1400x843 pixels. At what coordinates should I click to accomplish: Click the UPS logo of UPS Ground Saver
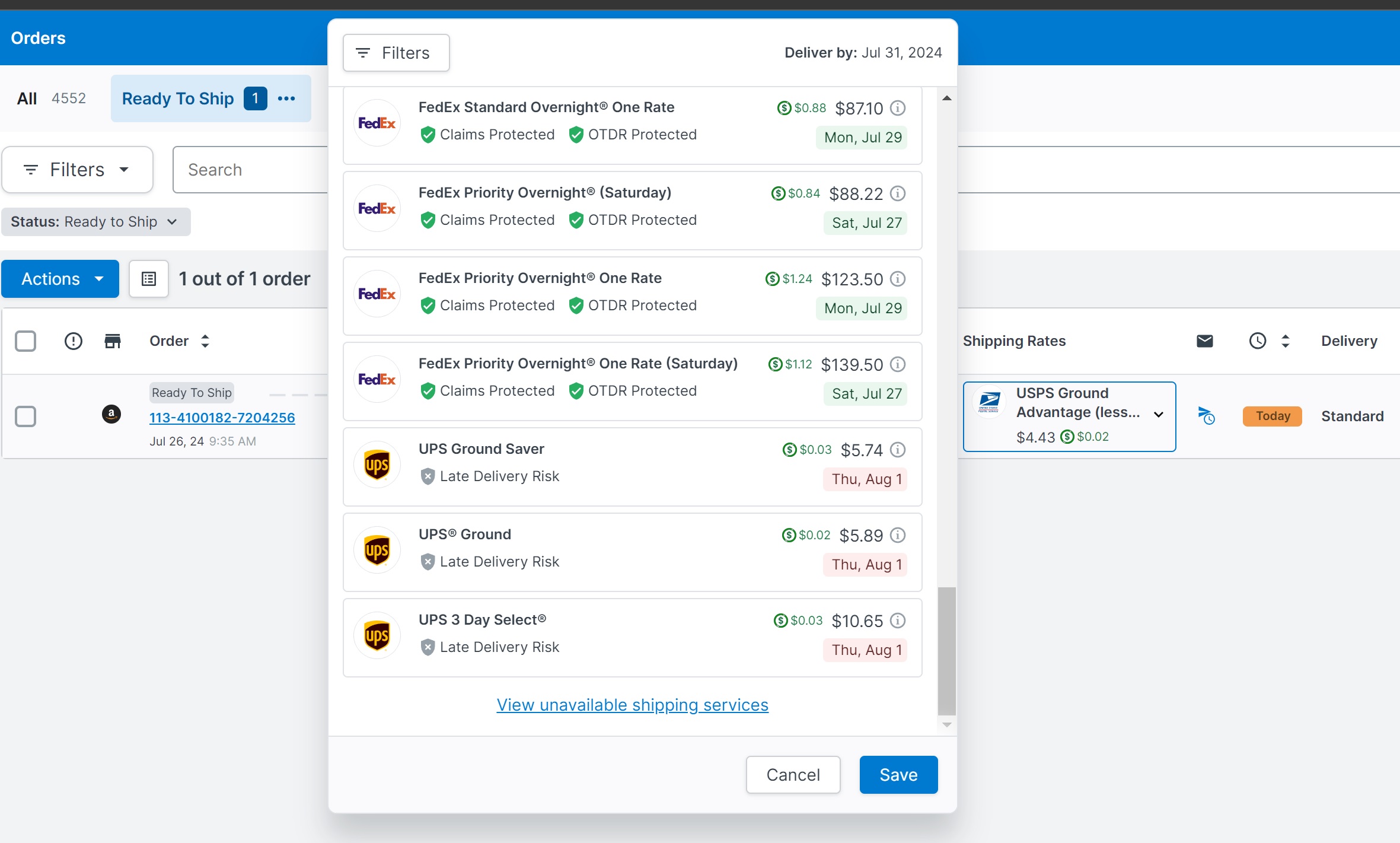click(x=377, y=465)
